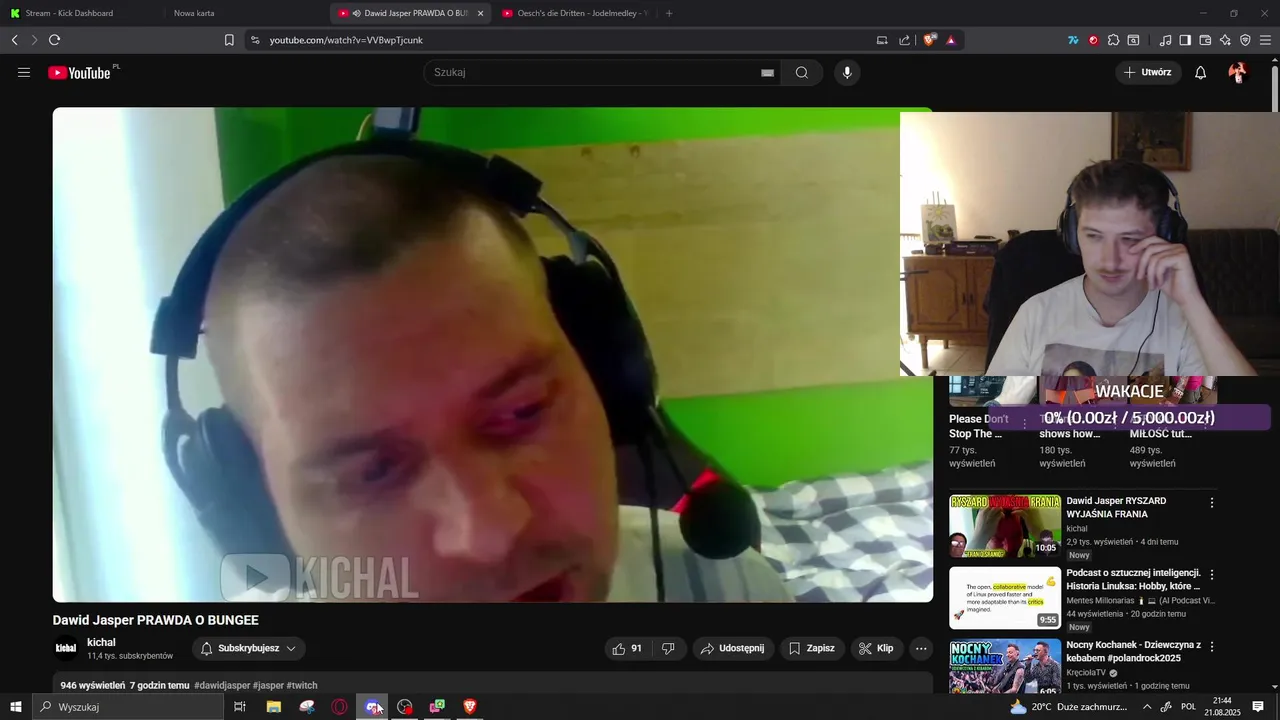The image size is (1280, 720).
Task: Click the Utwórz create button
Action: pos(1148,73)
